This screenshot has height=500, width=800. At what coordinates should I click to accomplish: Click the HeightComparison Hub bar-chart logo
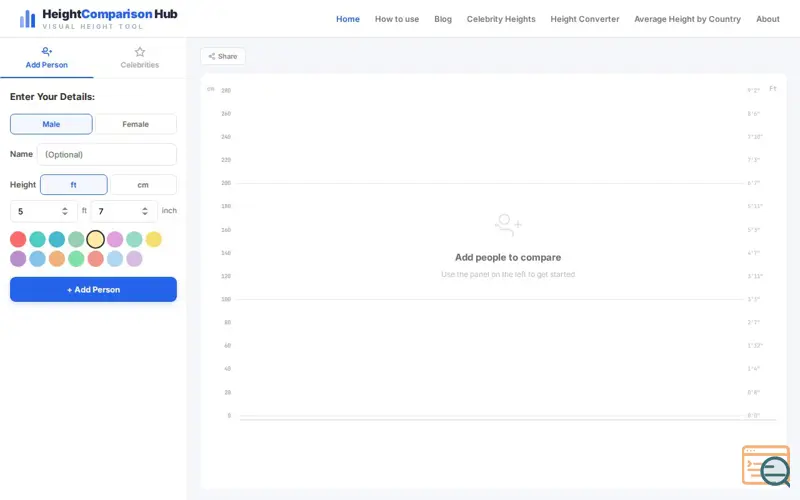pos(28,19)
